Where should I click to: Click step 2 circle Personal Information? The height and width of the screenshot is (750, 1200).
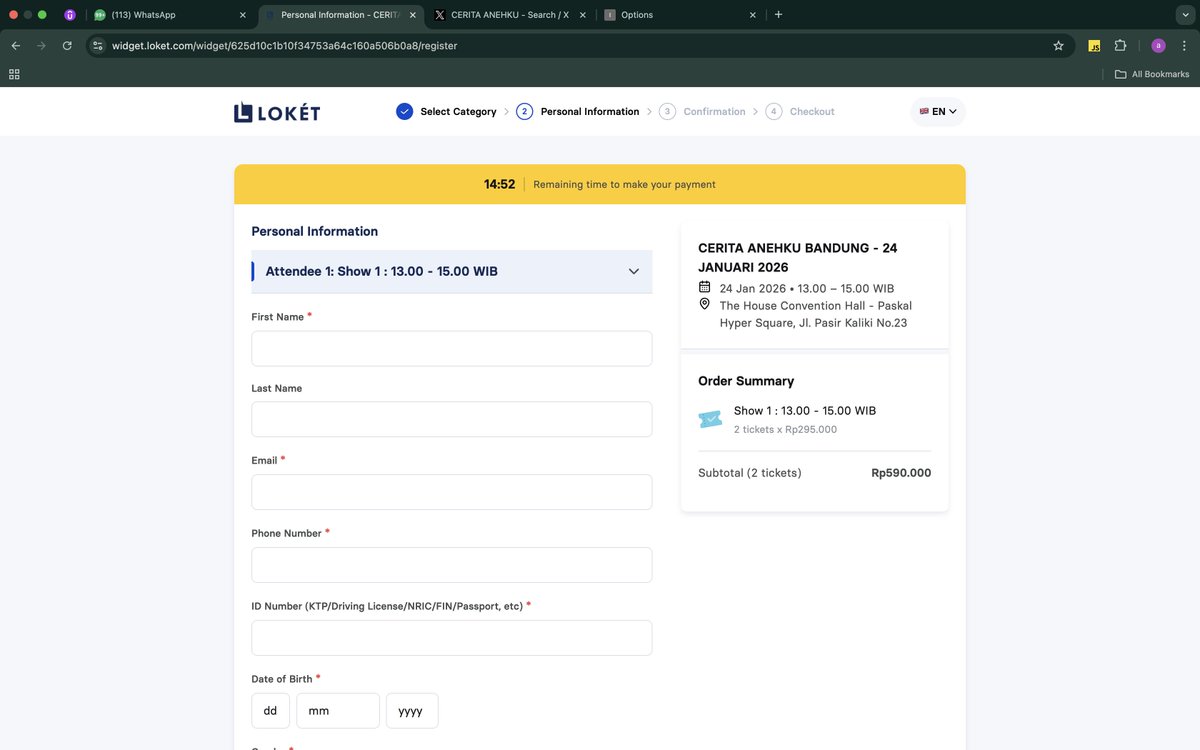(x=524, y=112)
